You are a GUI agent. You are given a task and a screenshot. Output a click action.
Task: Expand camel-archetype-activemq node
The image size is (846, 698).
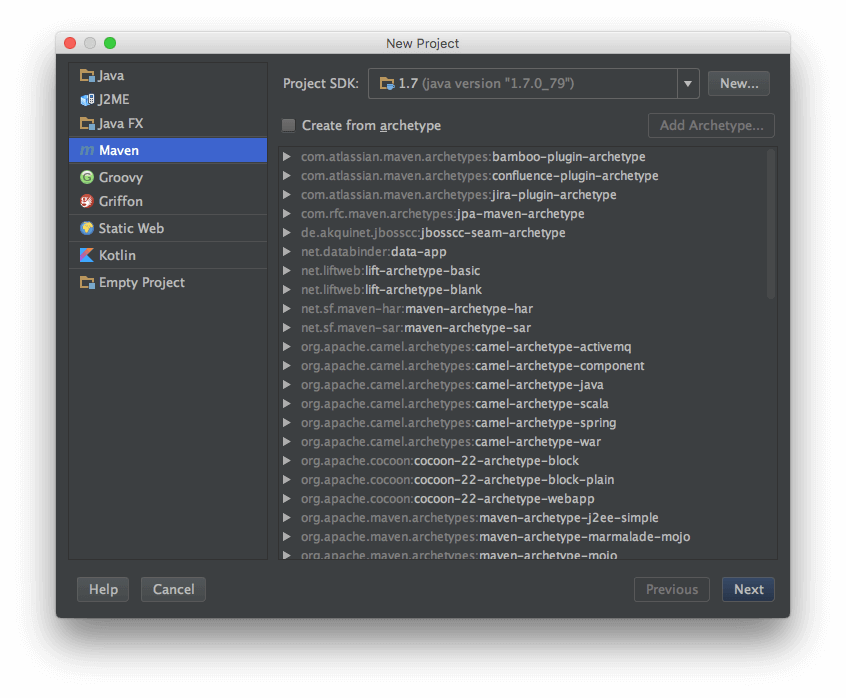tap(287, 346)
